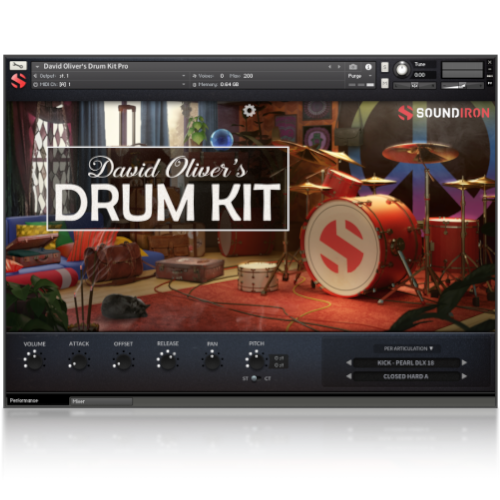Select next drum after Kick - Pearl DLX 18
The width and height of the screenshot is (500, 500).
click(464, 363)
